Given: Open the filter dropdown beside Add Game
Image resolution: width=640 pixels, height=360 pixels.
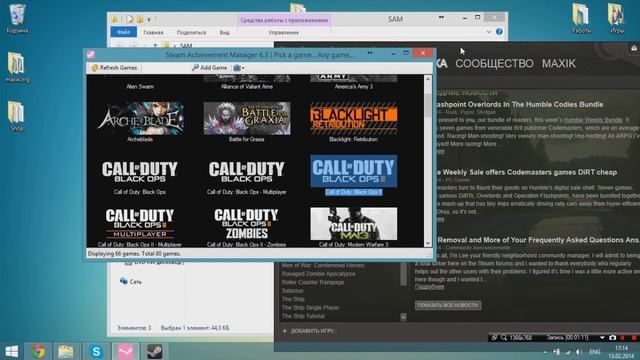Looking at the screenshot, I should [239, 68].
